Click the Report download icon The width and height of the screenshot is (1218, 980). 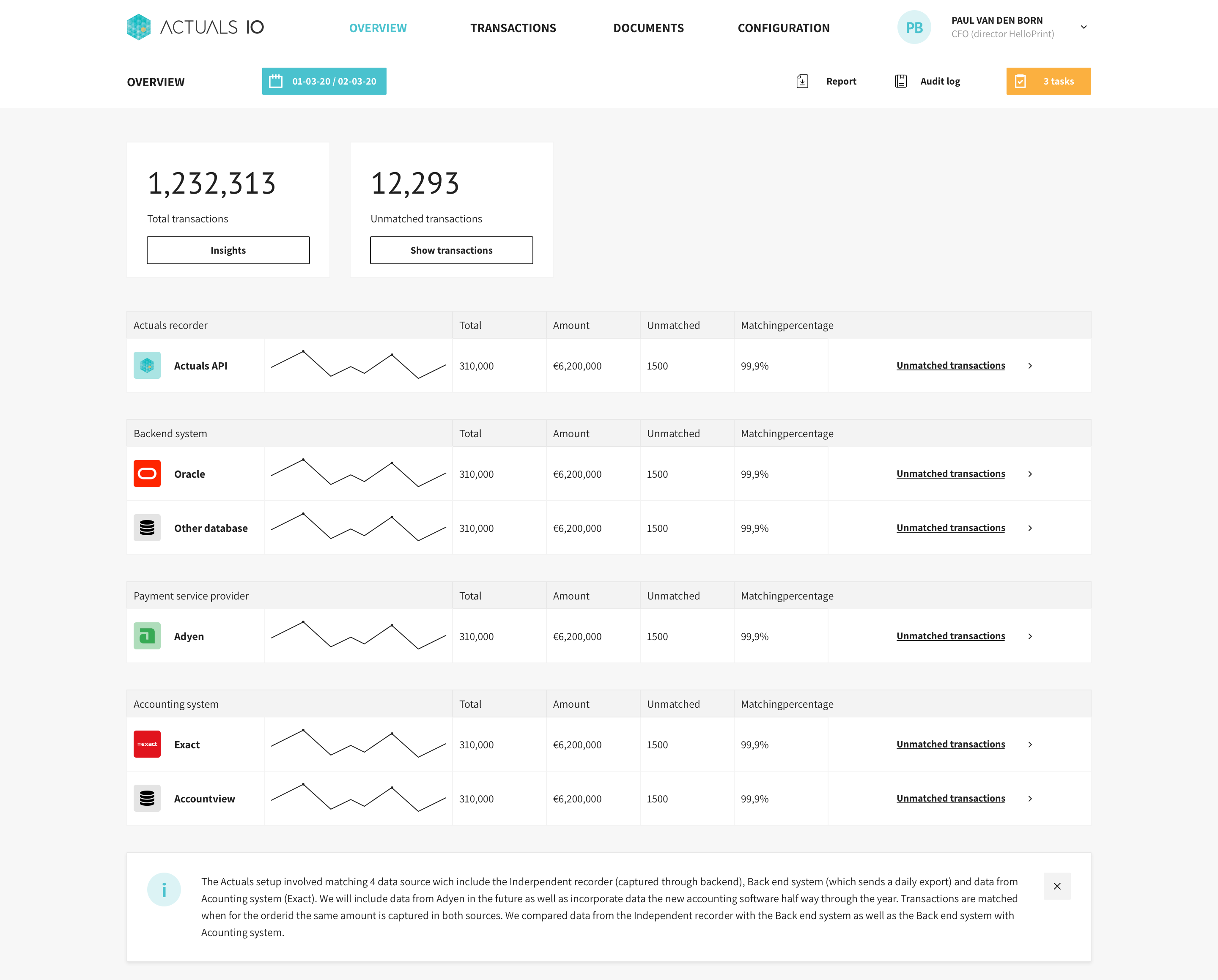802,81
